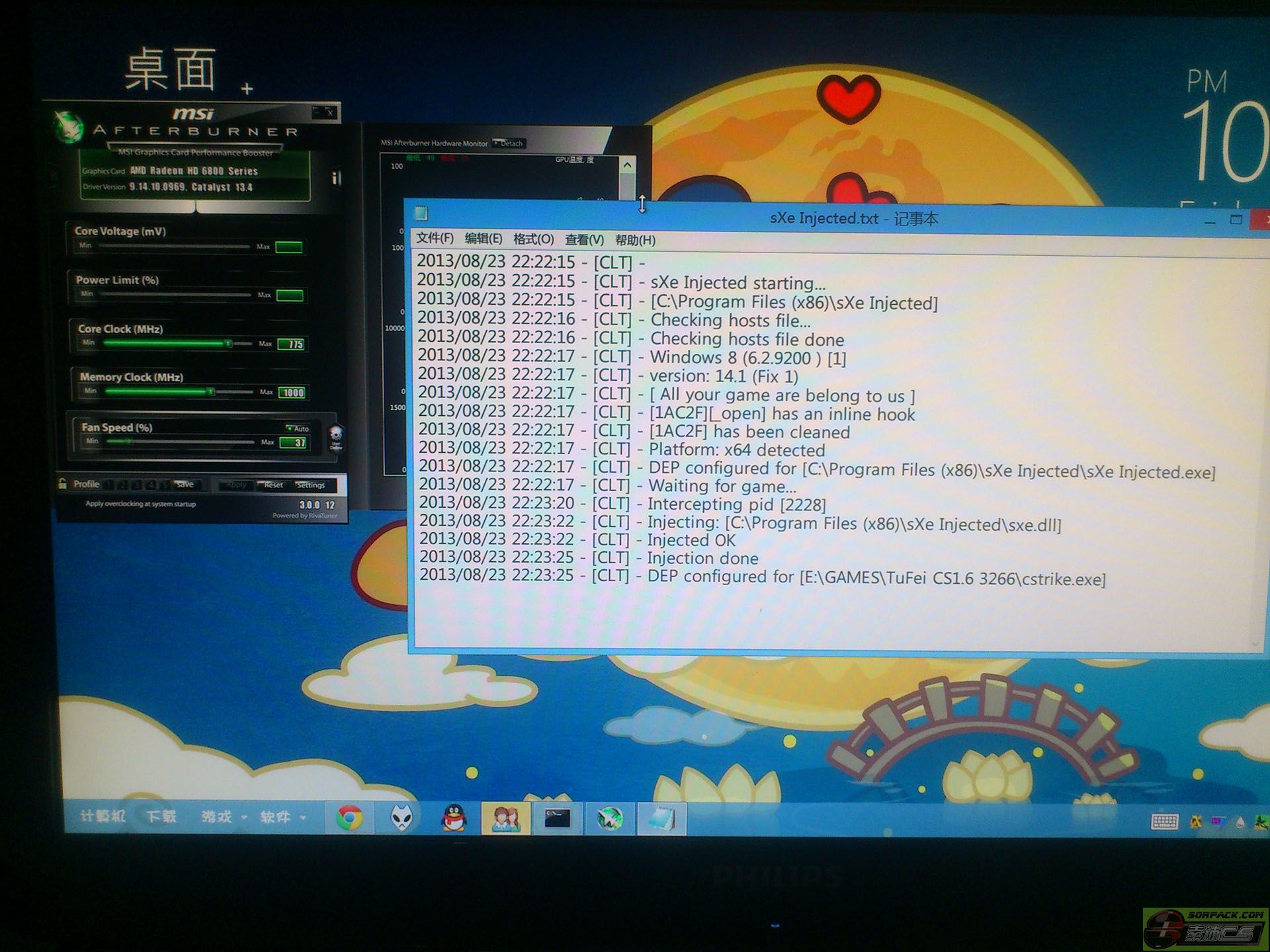Open the 格式(O) menu in Notepad
The height and width of the screenshot is (952, 1270).
[x=532, y=239]
